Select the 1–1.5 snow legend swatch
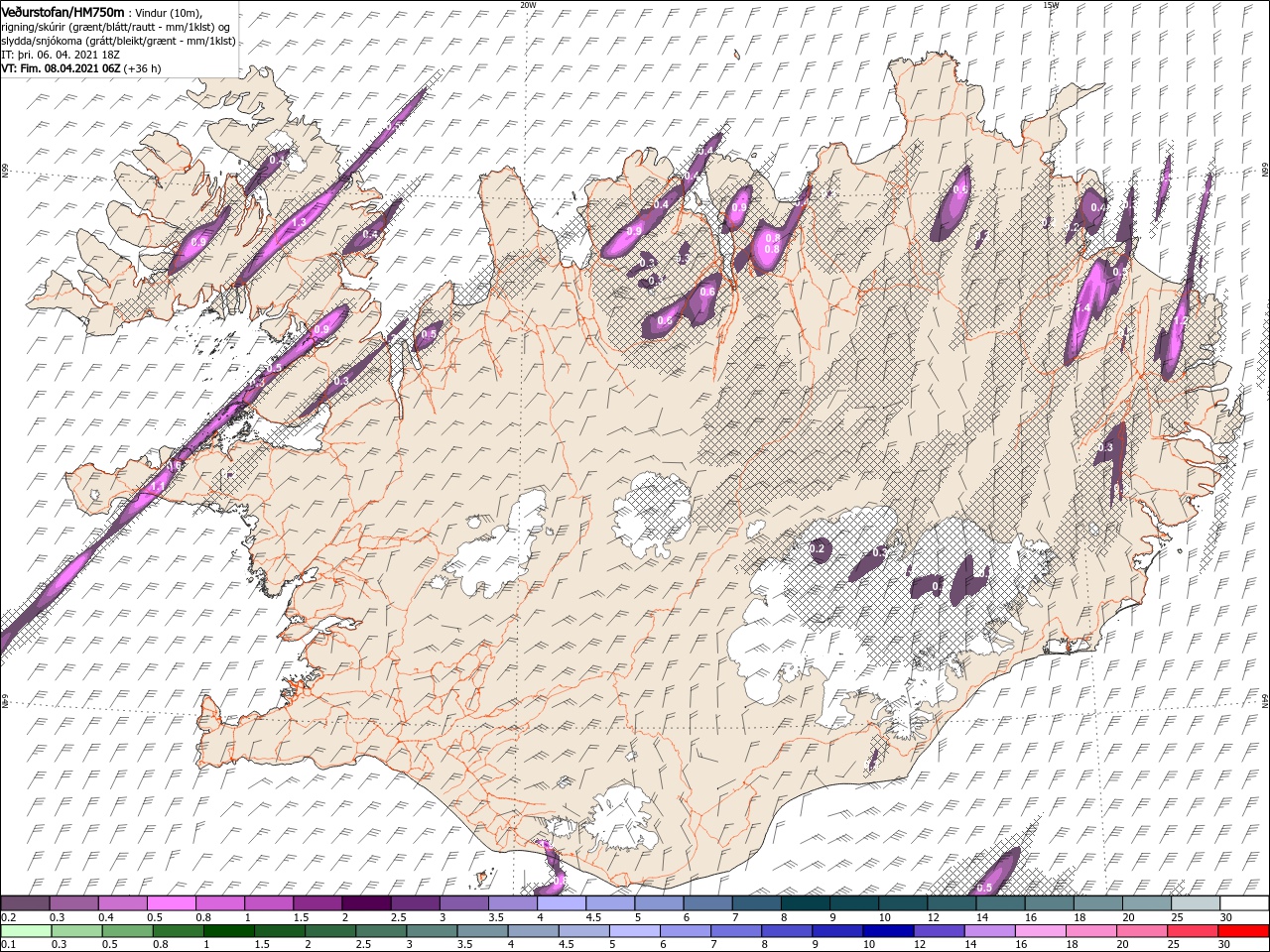Viewport: 1270px width, 952px height. coord(270,903)
